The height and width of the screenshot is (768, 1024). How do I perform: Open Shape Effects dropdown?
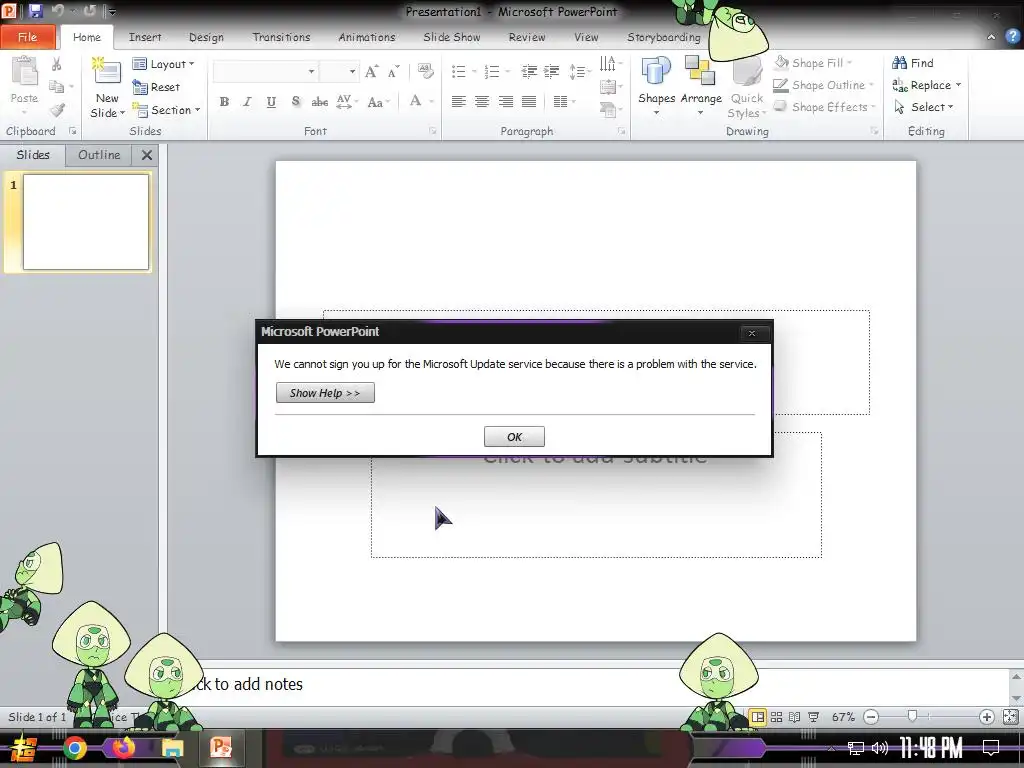[x=824, y=107]
